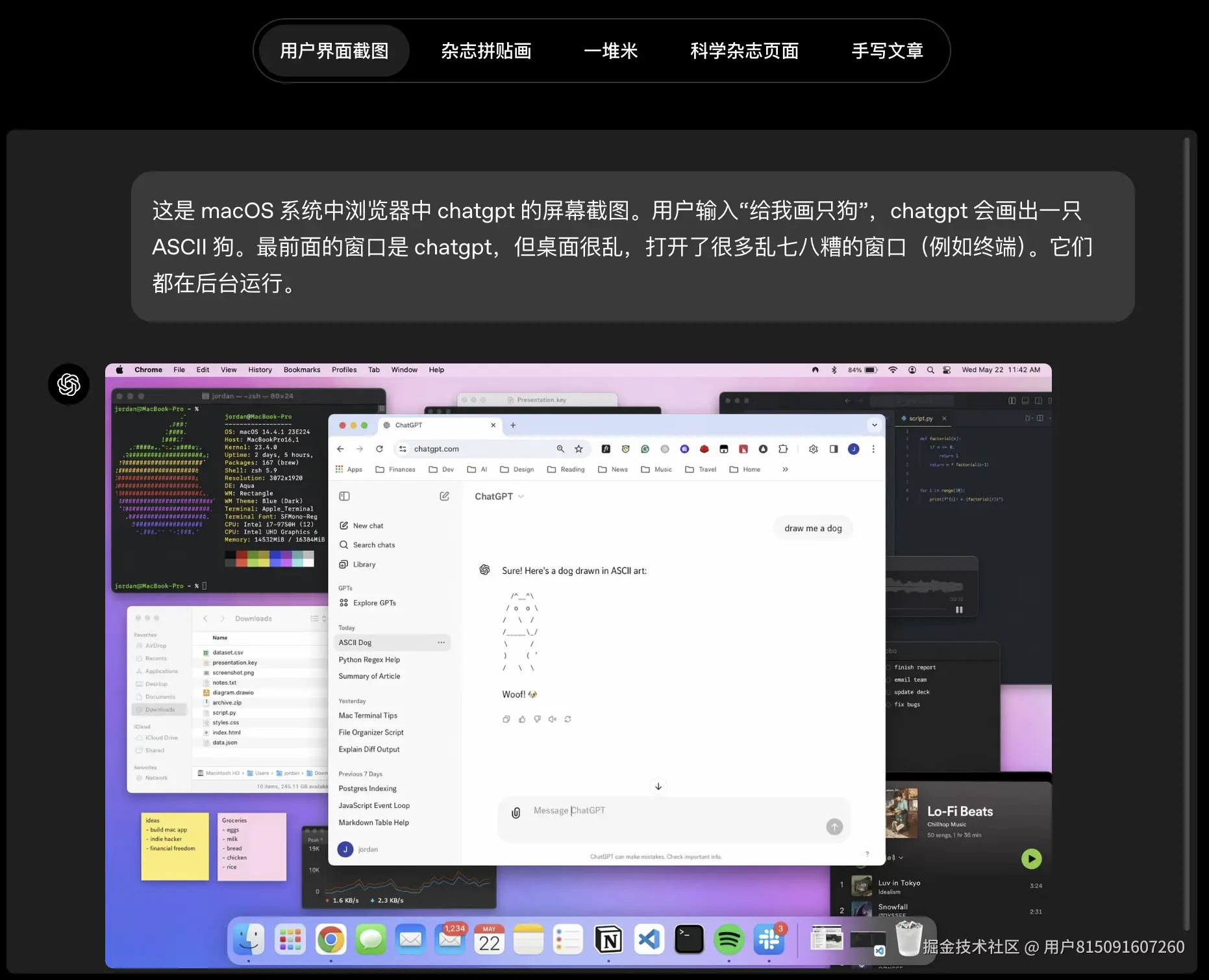Click the send message arrow button
Screen dimensions: 1209x980
[x=834, y=826]
